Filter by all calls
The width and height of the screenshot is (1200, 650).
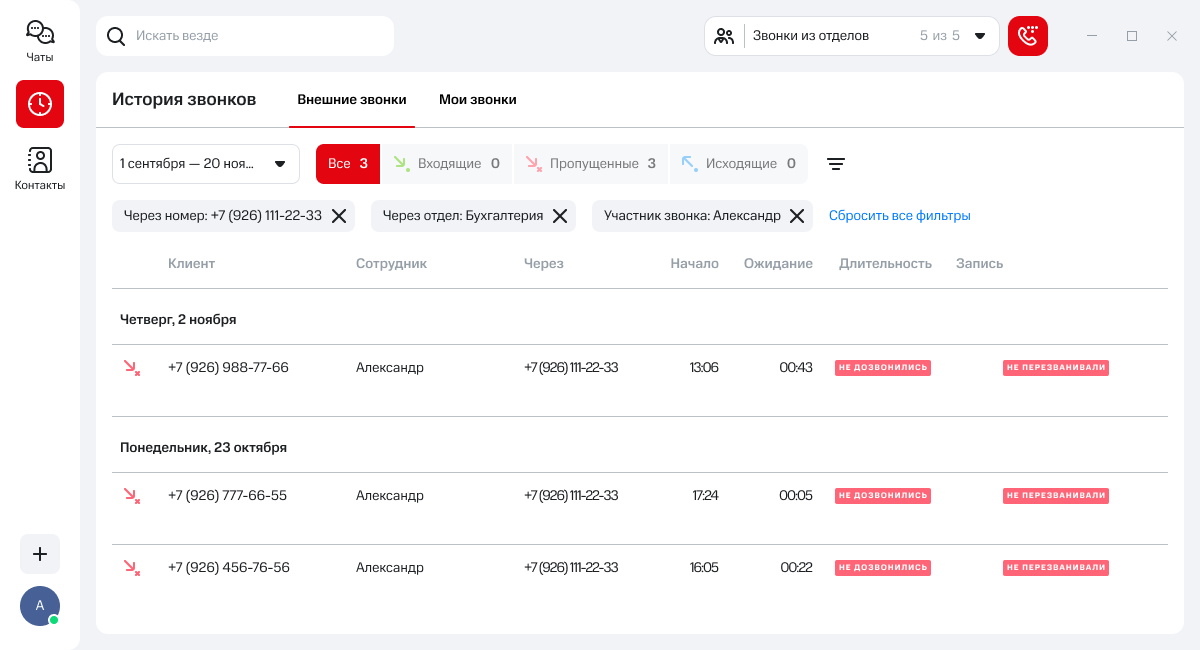click(x=348, y=164)
